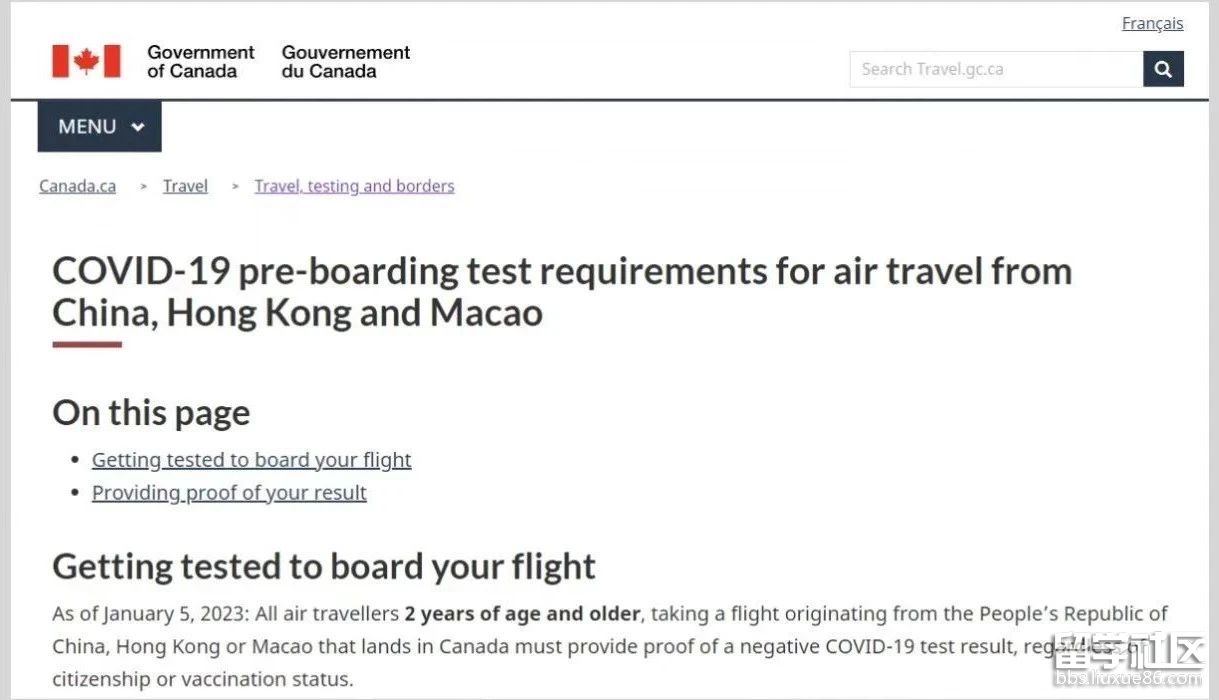
Task: Open the MENU button
Action: [99, 127]
